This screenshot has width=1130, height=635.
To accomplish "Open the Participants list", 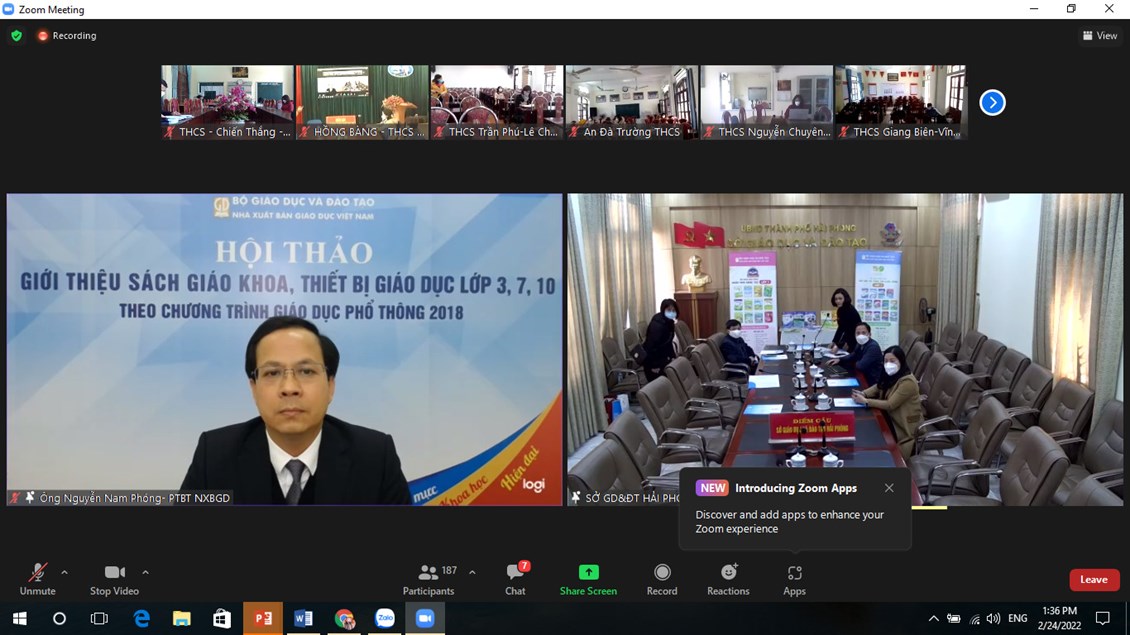I will click(x=429, y=578).
